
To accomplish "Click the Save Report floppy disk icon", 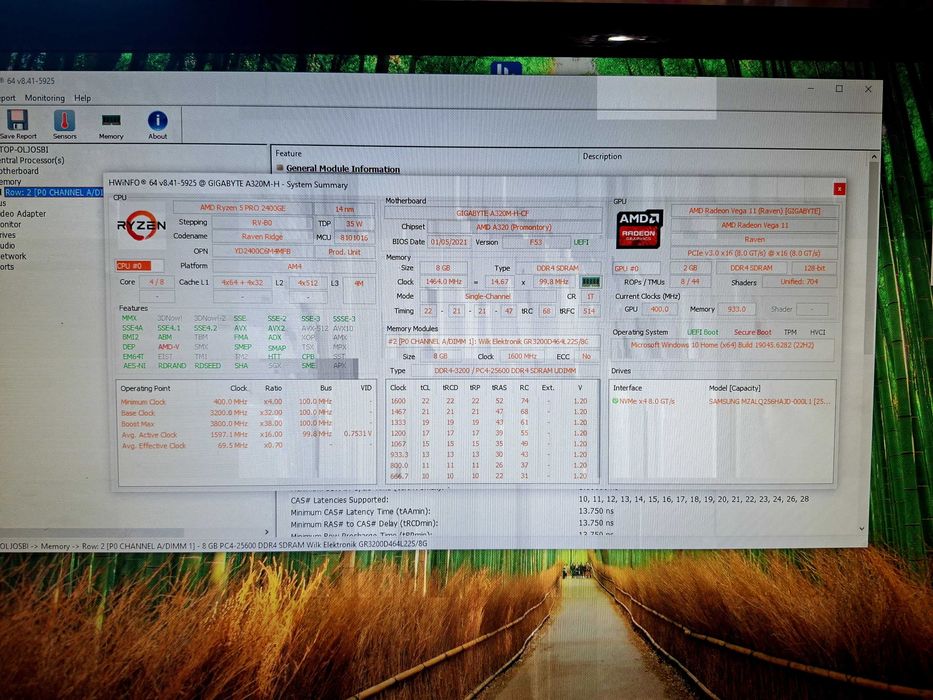I will pyautogui.click(x=18, y=120).
